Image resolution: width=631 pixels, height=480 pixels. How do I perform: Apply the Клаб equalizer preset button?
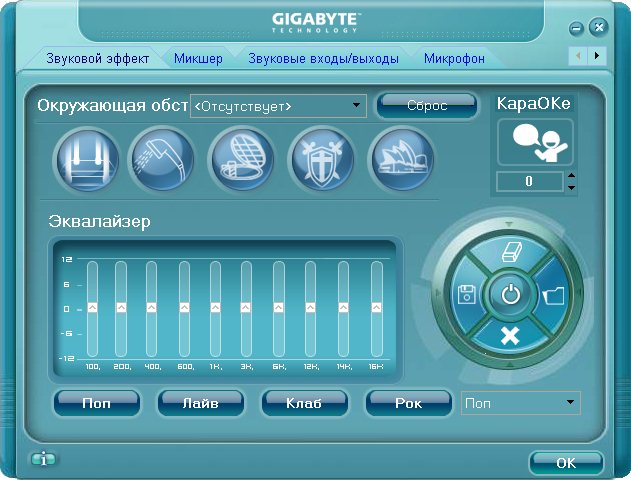tap(304, 403)
